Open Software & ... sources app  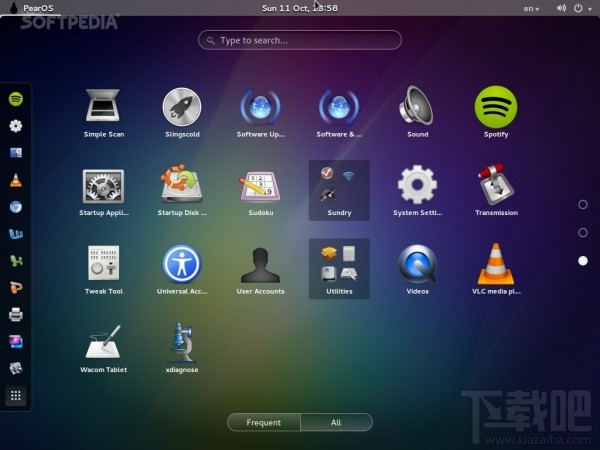click(339, 113)
